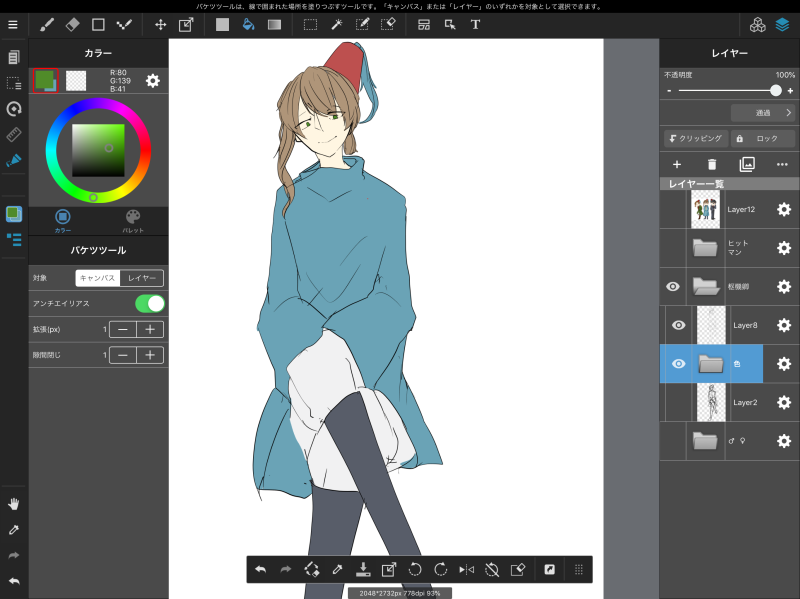
Task: Open color settings gear
Action: coord(153,81)
